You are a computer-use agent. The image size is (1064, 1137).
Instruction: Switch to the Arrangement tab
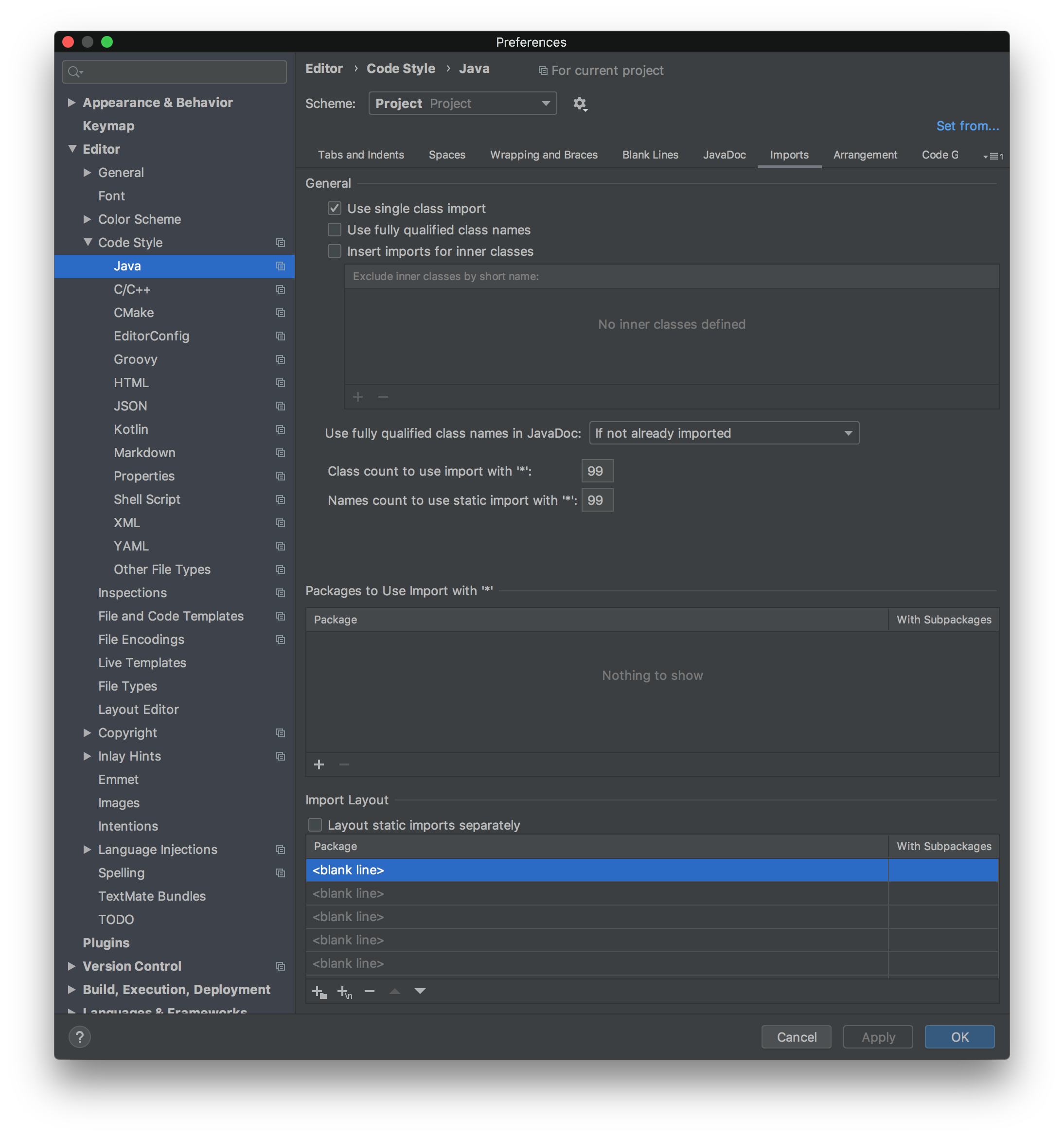pyautogui.click(x=865, y=155)
